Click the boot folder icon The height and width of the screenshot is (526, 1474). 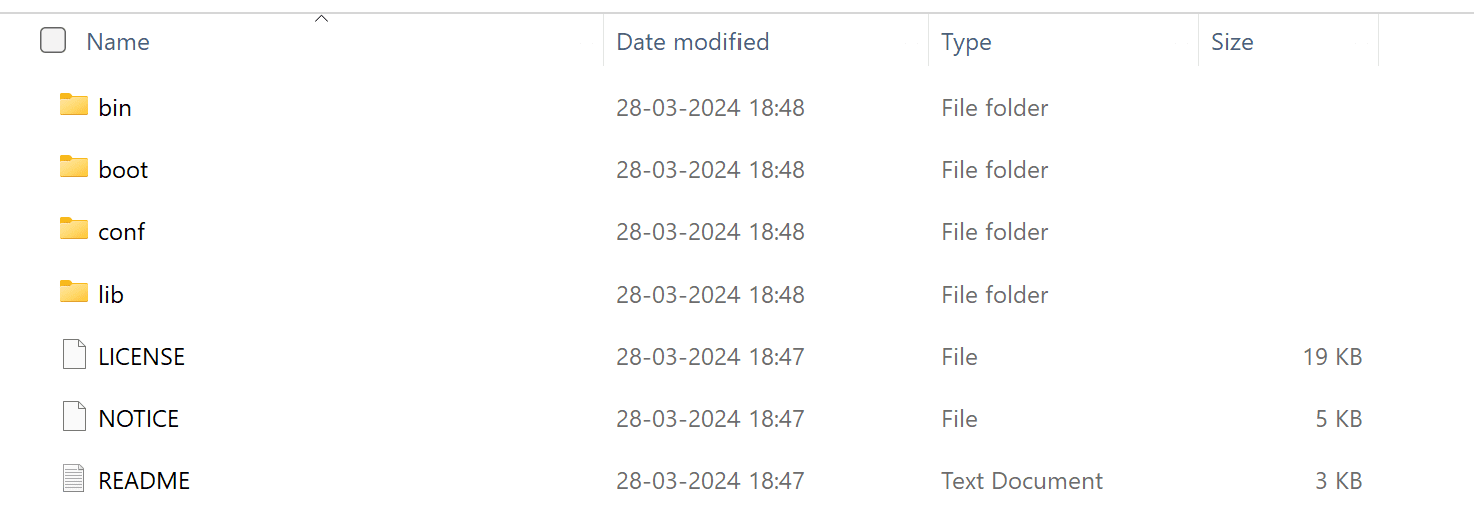(74, 167)
